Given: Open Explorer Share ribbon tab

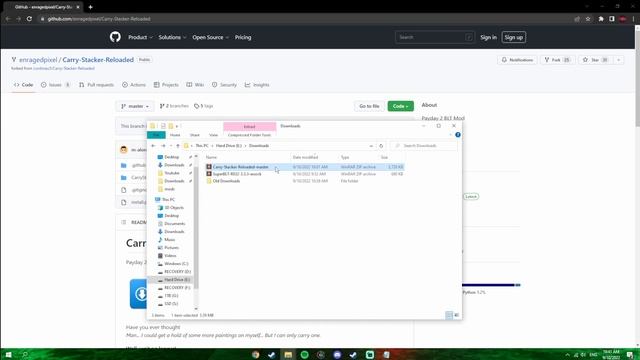Looking at the screenshot, I should pos(195,135).
